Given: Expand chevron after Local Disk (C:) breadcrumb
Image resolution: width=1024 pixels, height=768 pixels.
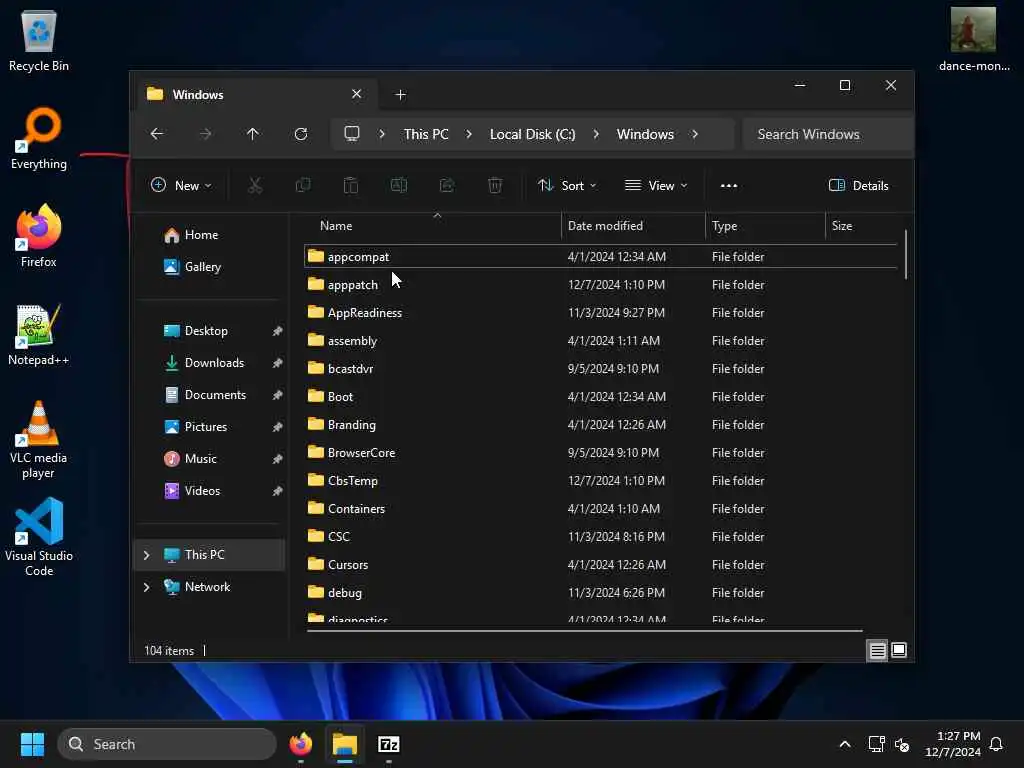Looking at the screenshot, I should click(x=596, y=134).
